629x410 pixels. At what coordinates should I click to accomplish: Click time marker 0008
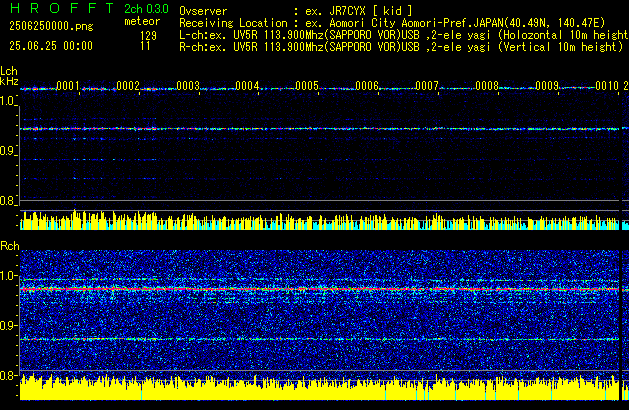point(487,85)
